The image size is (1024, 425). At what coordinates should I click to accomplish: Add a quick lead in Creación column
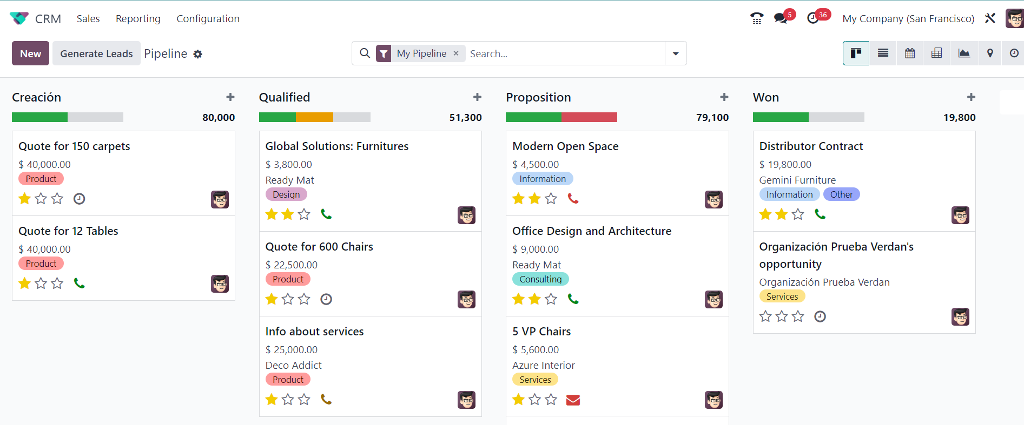[x=230, y=97]
